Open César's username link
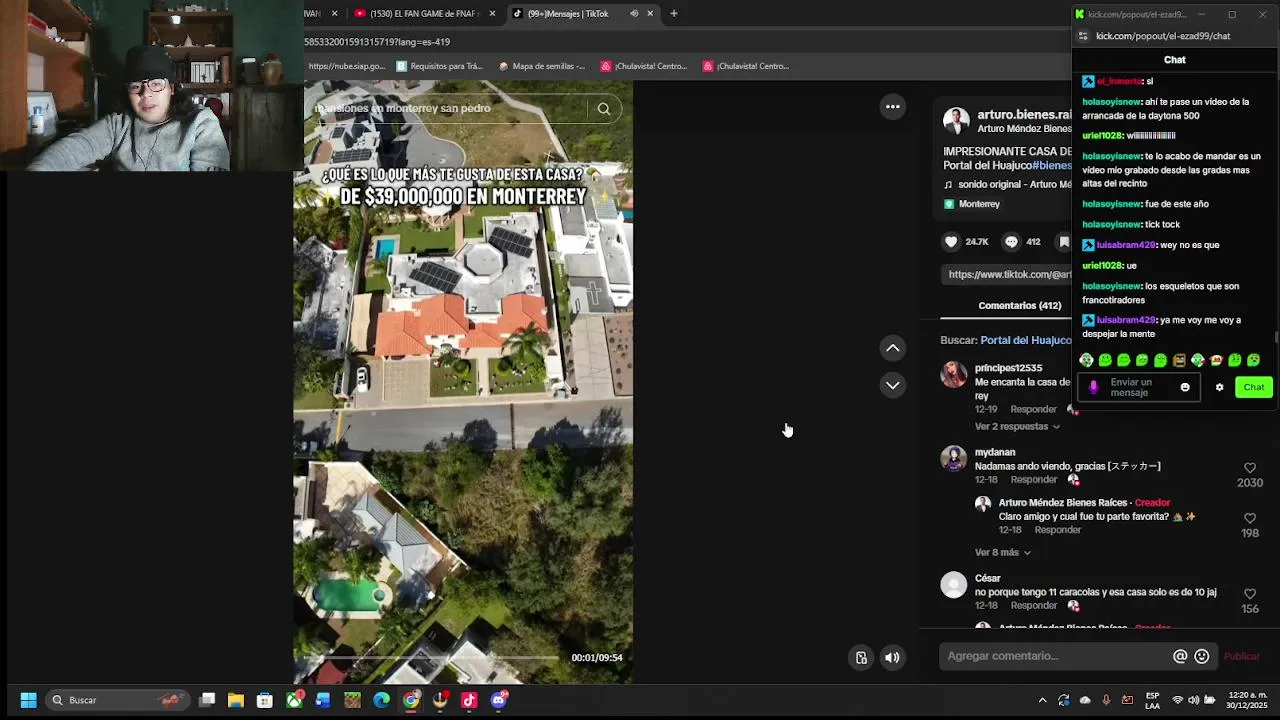1280x720 pixels. click(987, 578)
